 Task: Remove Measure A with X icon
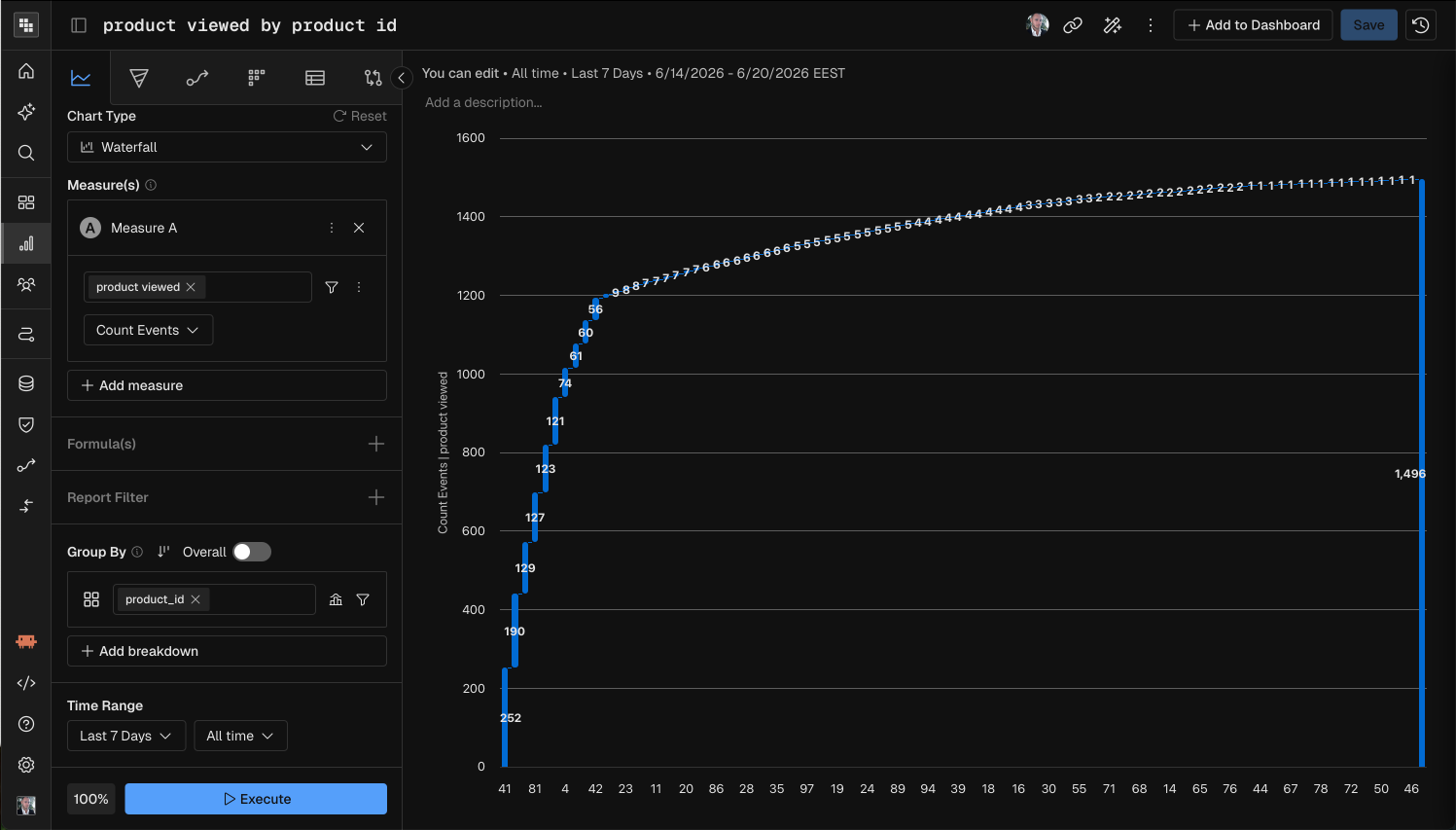pos(359,228)
